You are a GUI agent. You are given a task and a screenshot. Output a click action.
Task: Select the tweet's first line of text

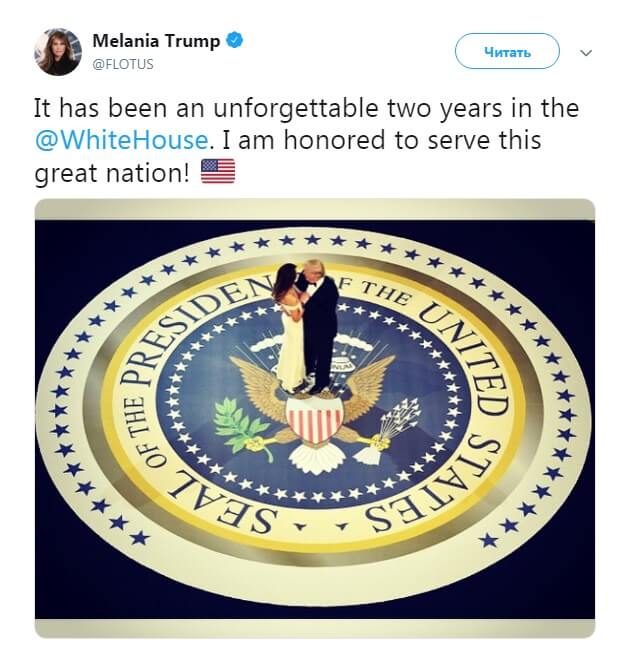[307, 108]
